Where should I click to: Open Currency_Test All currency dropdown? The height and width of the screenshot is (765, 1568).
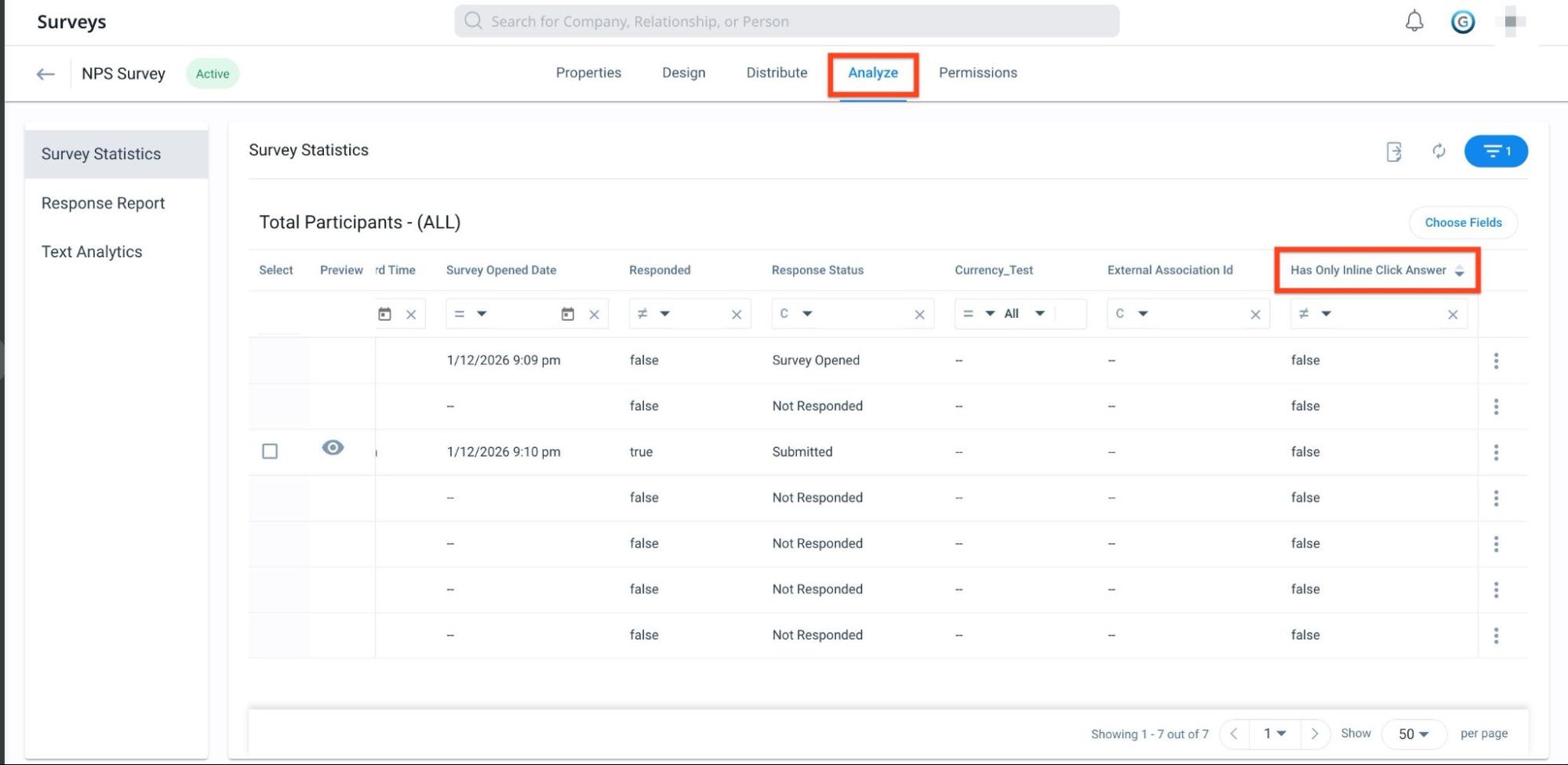(1024, 314)
